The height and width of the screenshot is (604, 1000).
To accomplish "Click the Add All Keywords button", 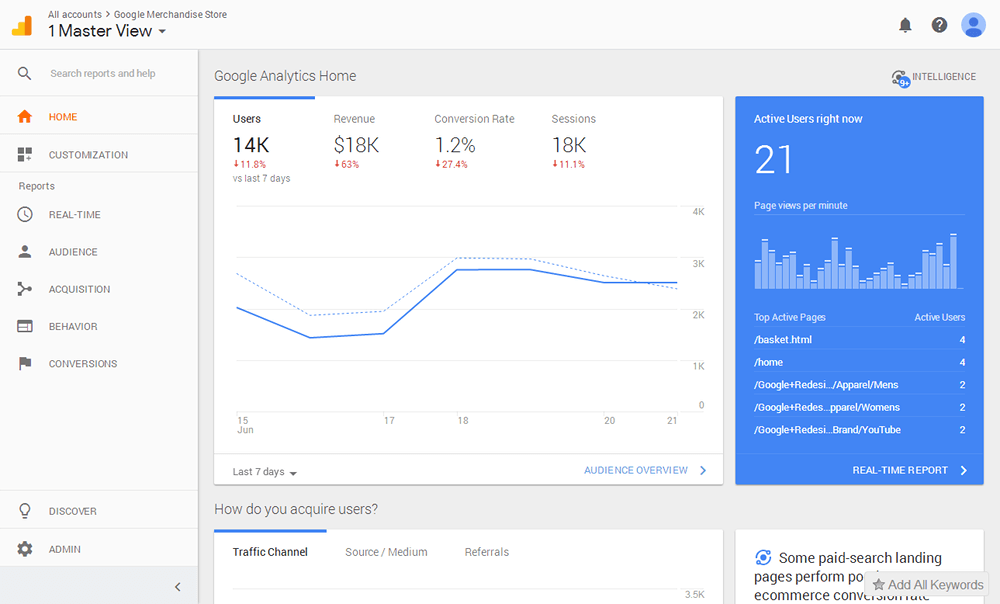I will 928,585.
